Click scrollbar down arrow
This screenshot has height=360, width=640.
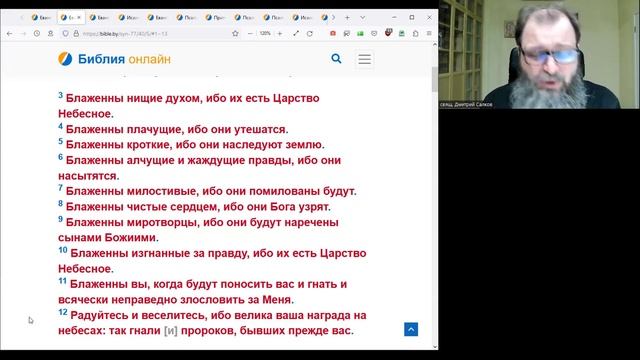click(x=434, y=347)
